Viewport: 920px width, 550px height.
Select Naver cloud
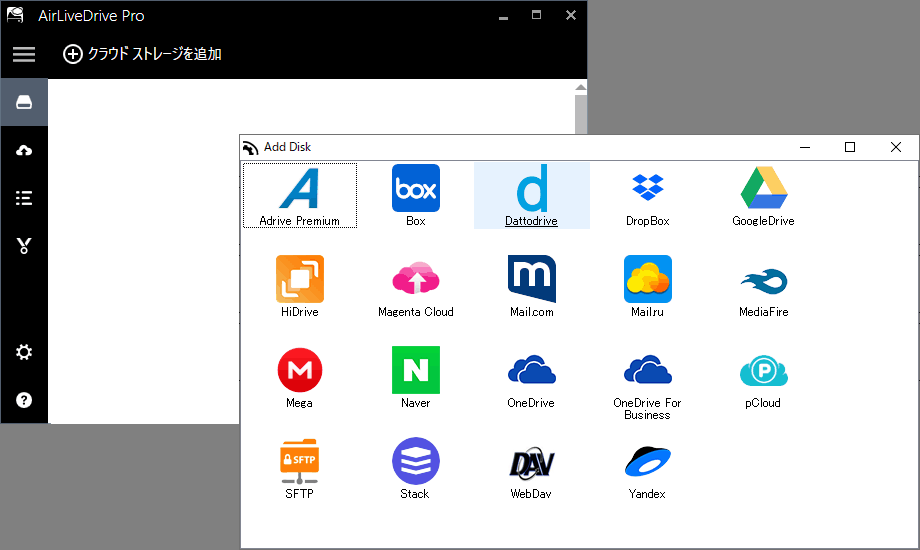pyautogui.click(x=415, y=377)
